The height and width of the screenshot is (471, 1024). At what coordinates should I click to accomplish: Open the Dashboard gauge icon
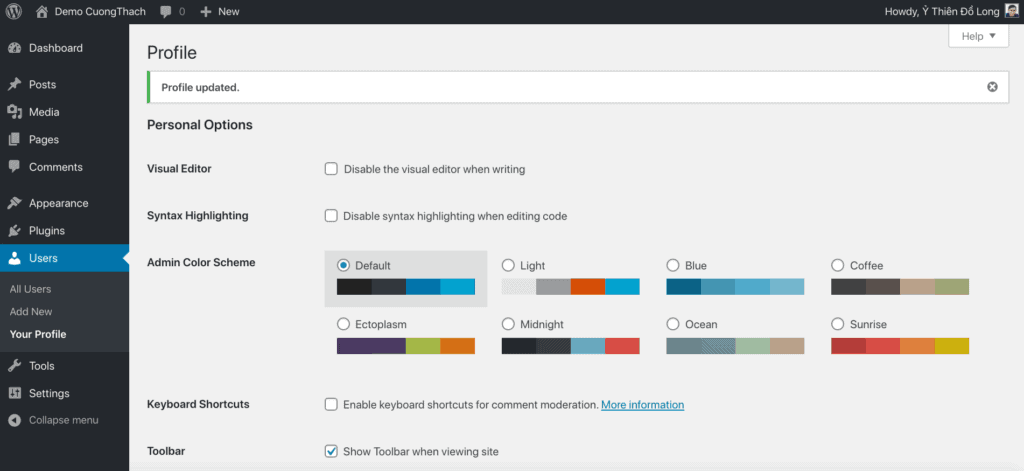point(14,48)
